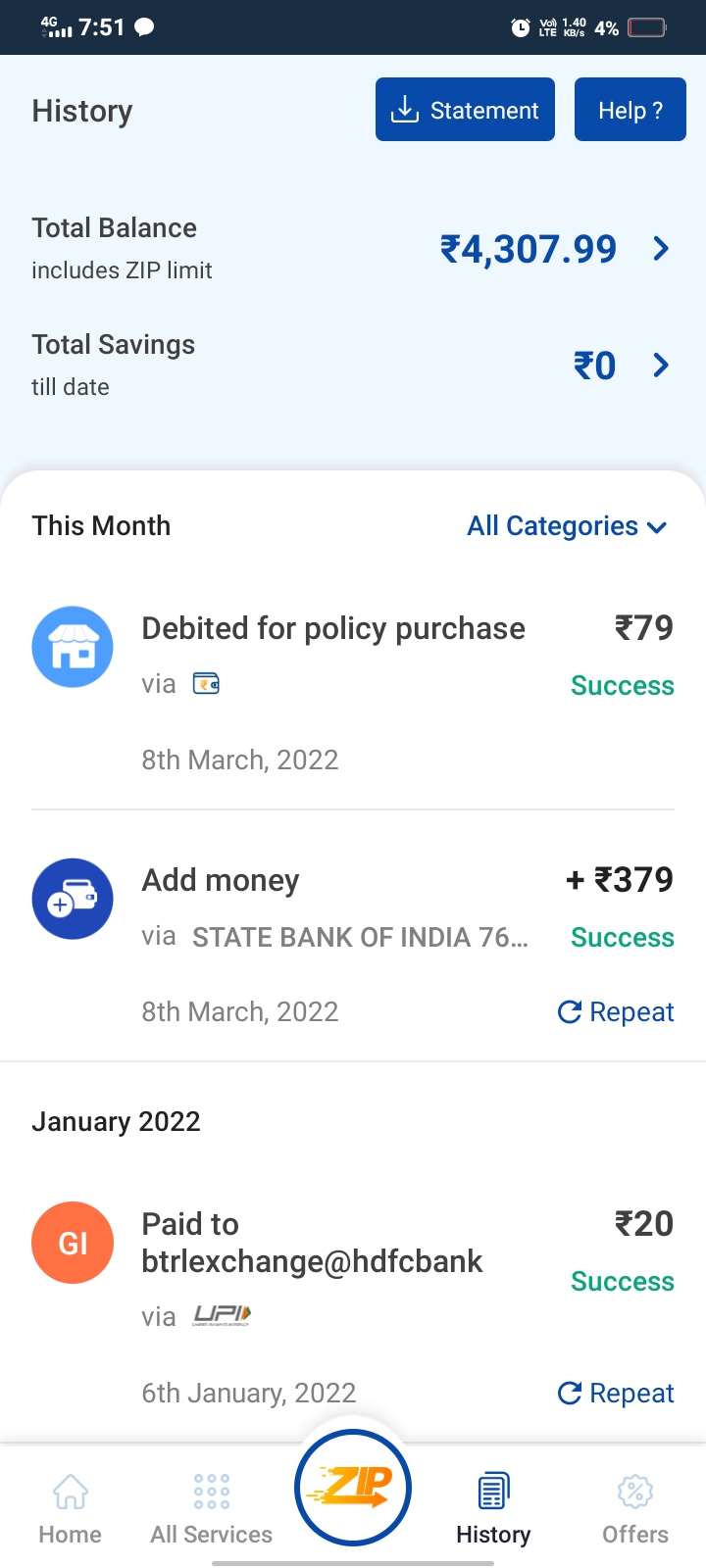Tap the GI avatar icon
Viewport: 706px width, 1568px height.
point(73,1243)
